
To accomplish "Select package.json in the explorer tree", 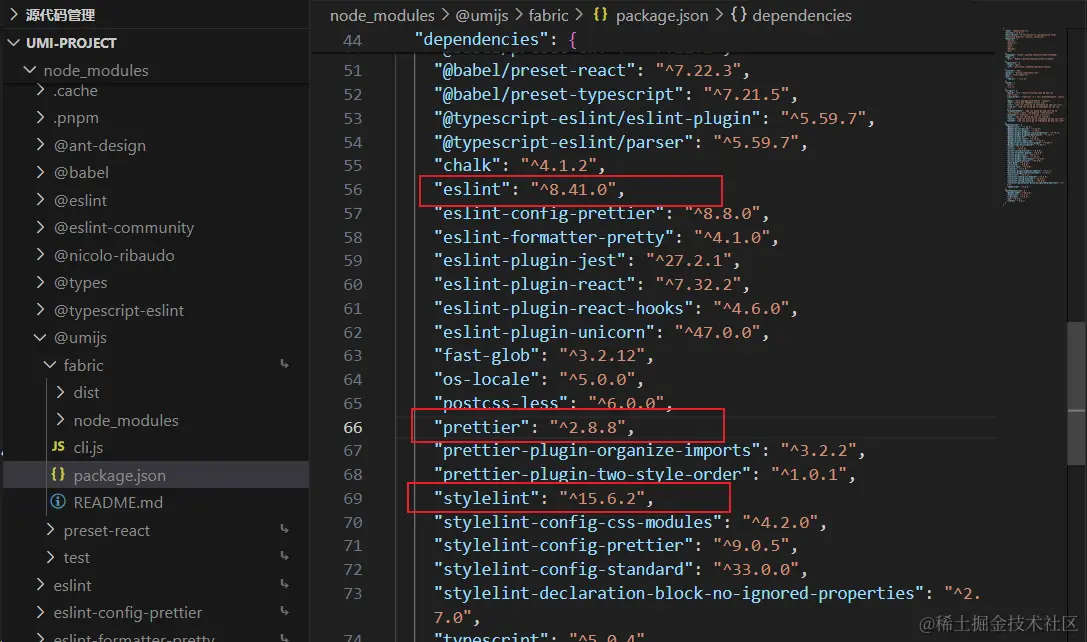I will (119, 476).
